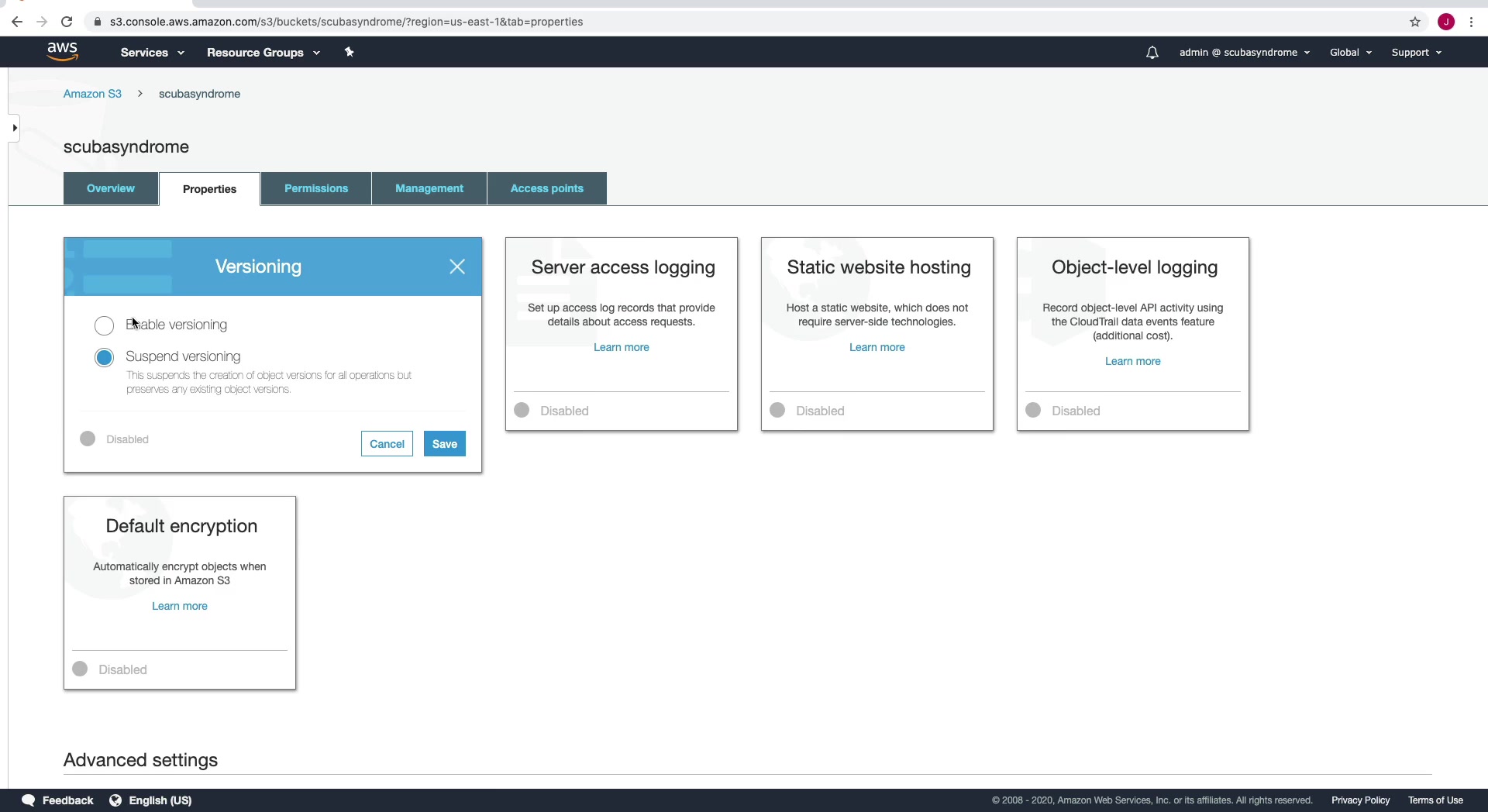Expand the admin @ scubasyndrome account menu
Screen dimensions: 1488x812
click(x=1245, y=53)
